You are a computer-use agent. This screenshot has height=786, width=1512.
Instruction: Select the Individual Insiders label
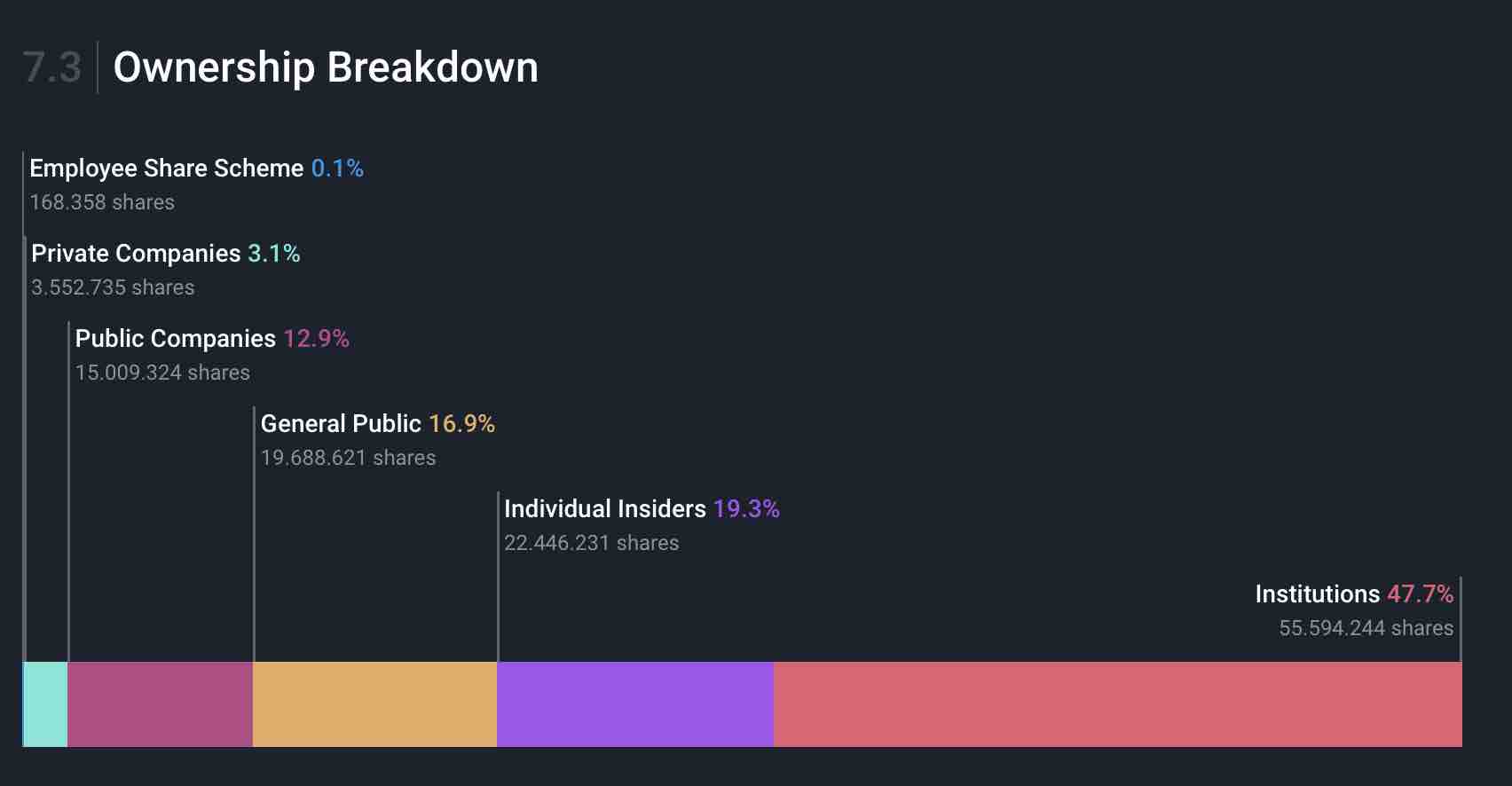(605, 509)
